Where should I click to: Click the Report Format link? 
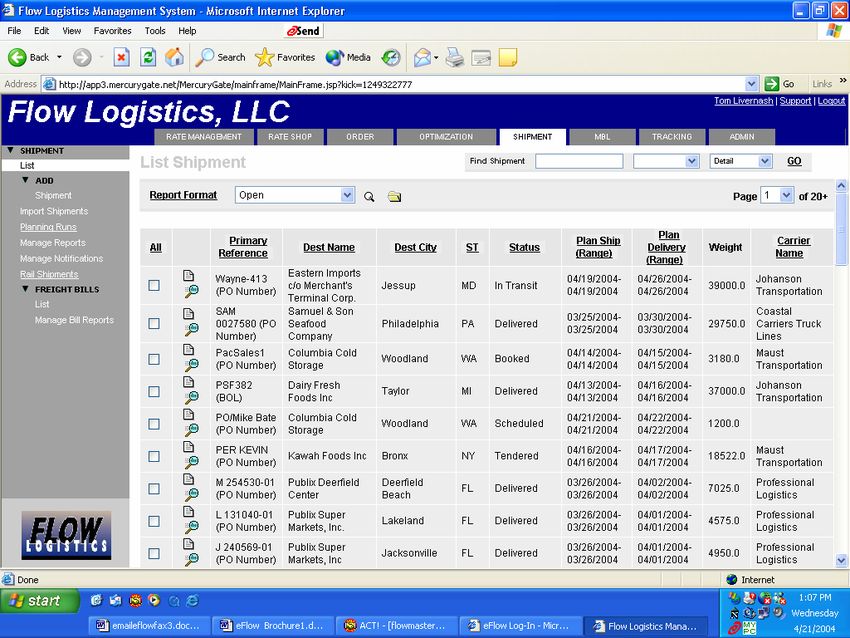(x=183, y=195)
